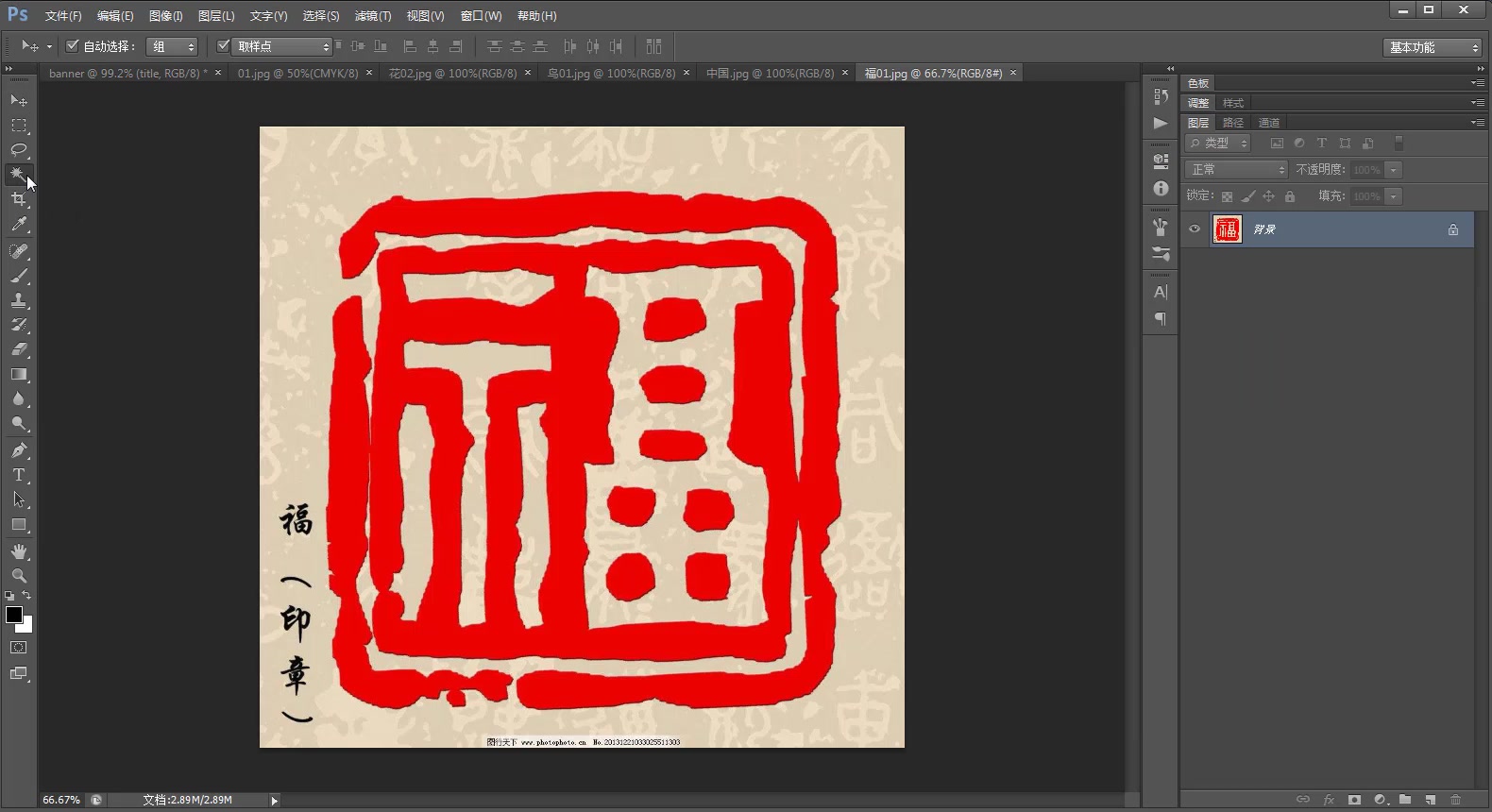Create a new layer
This screenshot has height=812, width=1492.
(1431, 800)
